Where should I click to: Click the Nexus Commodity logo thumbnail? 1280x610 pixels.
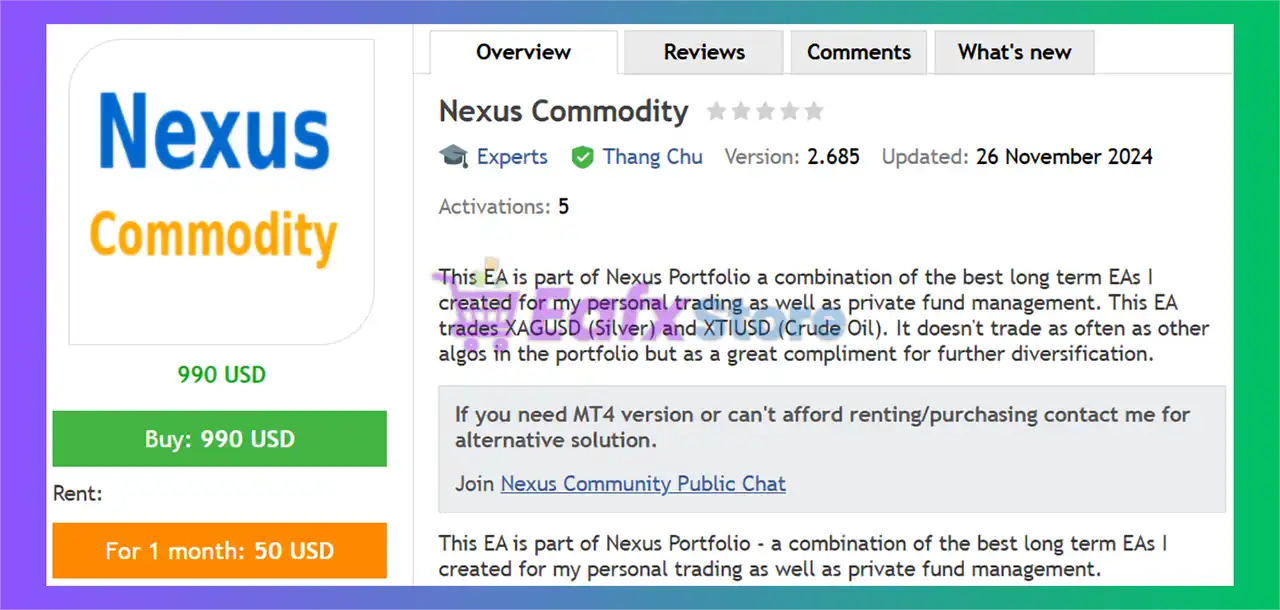221,192
